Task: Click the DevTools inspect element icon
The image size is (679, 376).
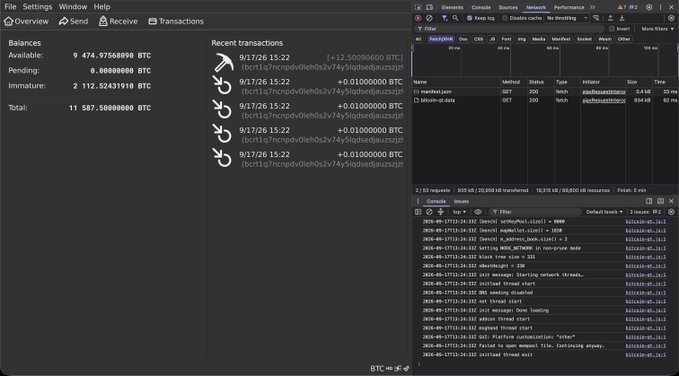Action: point(418,7)
